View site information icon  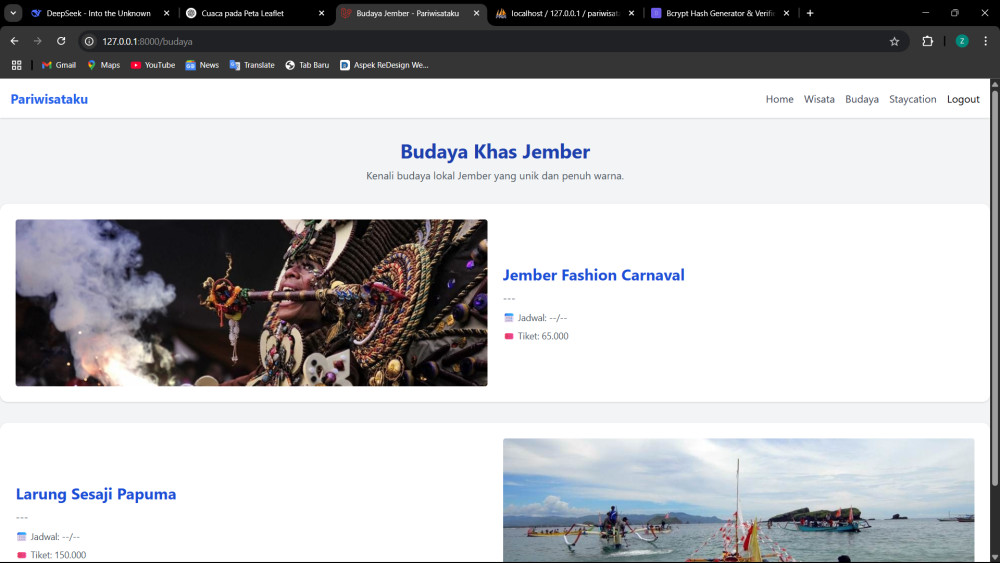point(89,41)
